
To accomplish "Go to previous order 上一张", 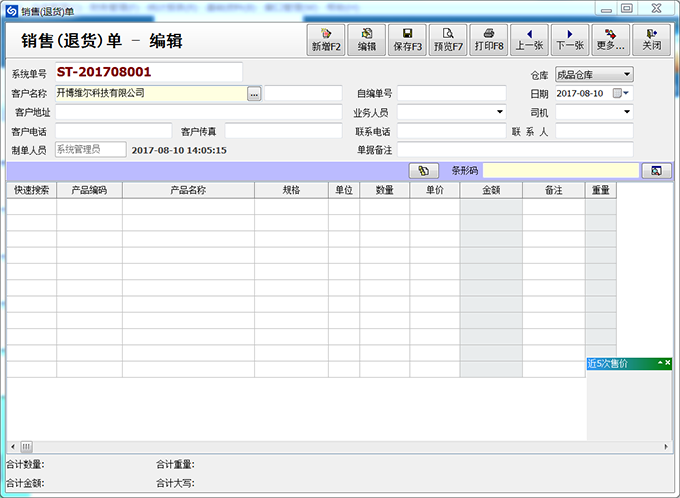I will (529, 40).
